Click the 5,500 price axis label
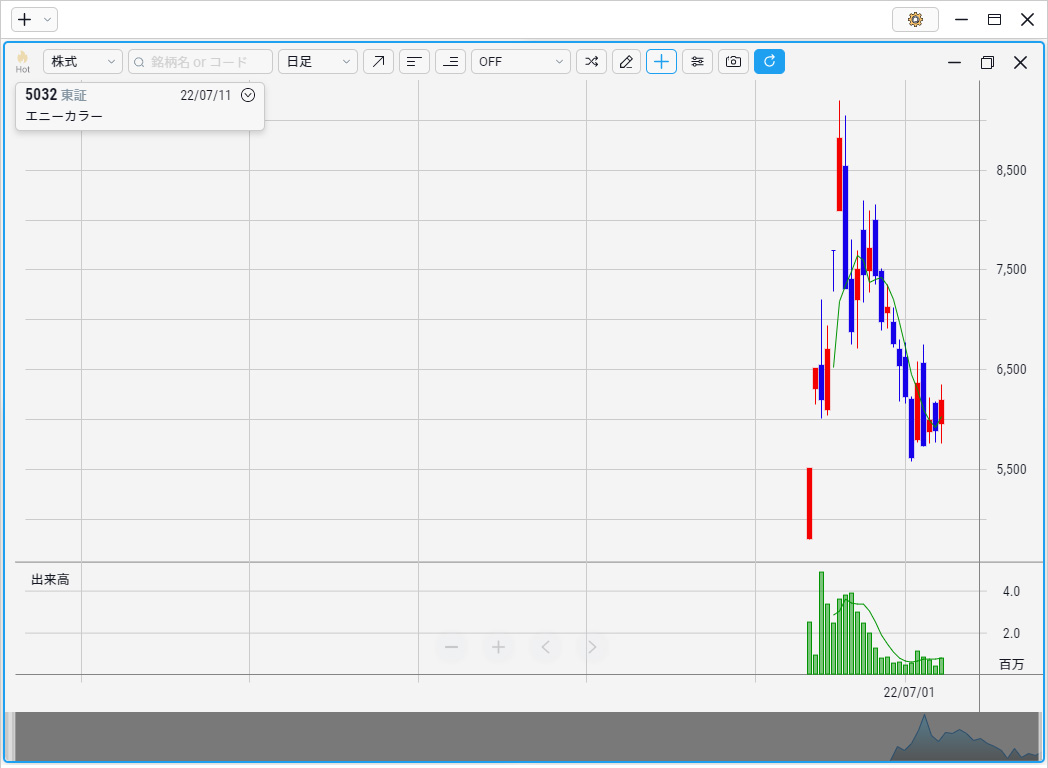Image resolution: width=1048 pixels, height=768 pixels. pyautogui.click(x=1011, y=469)
